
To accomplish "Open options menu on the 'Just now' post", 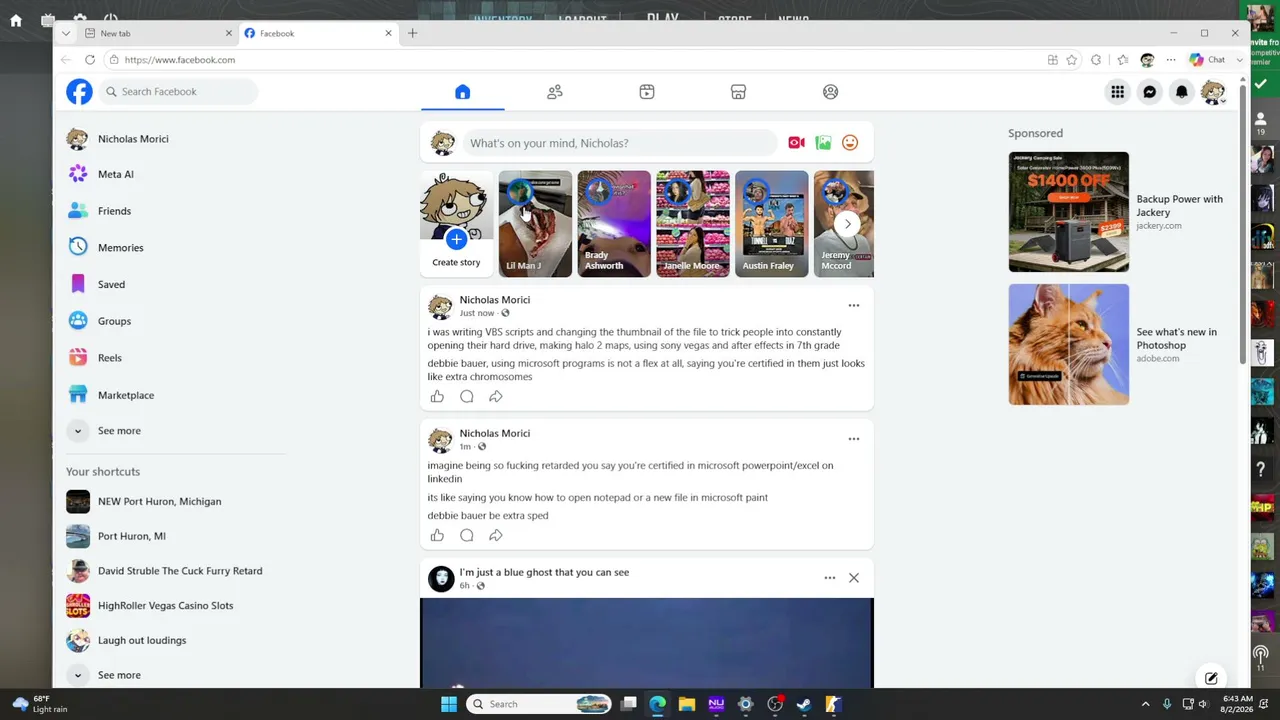I will 854,305.
